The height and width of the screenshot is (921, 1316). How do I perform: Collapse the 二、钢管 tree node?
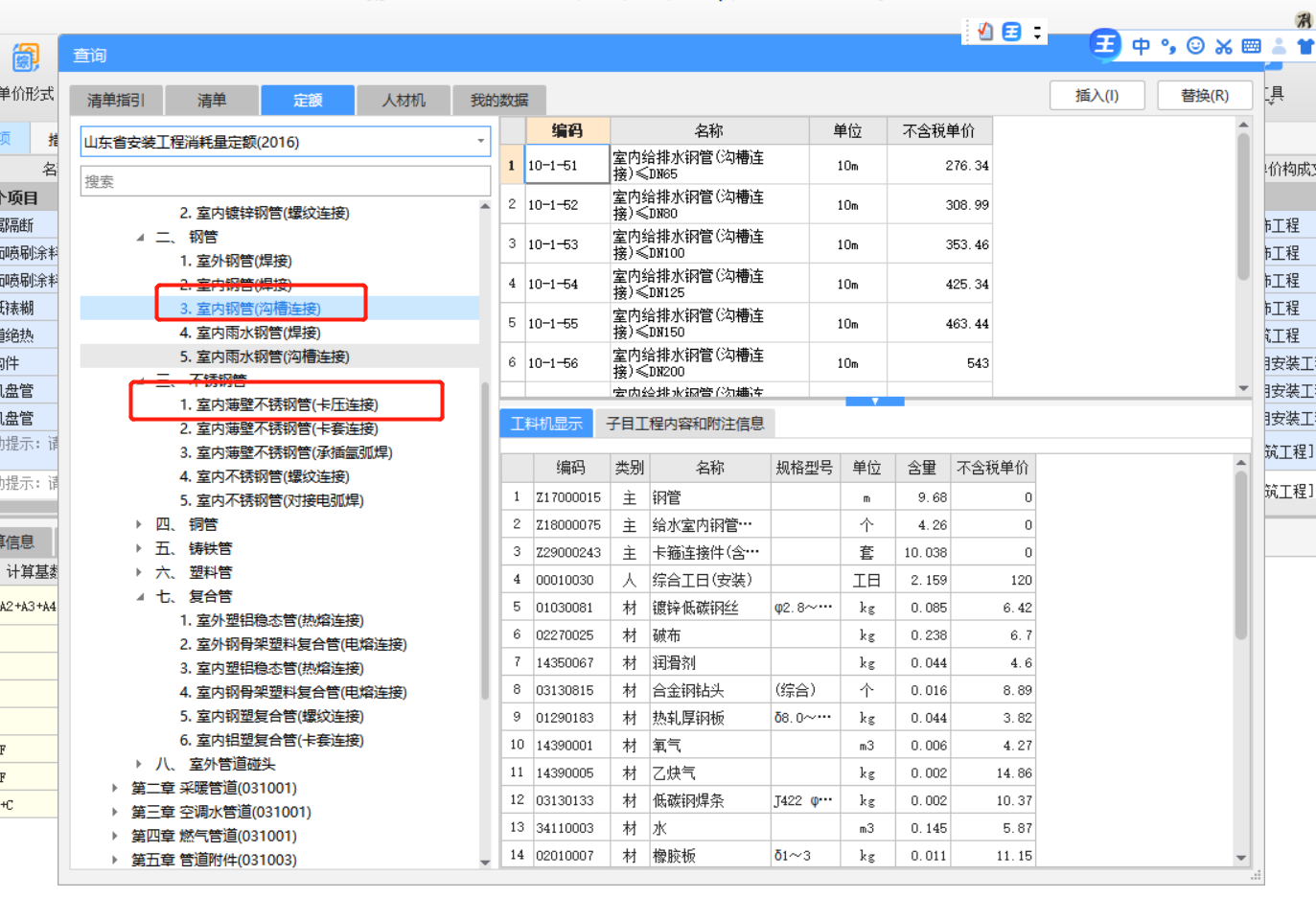click(x=140, y=237)
